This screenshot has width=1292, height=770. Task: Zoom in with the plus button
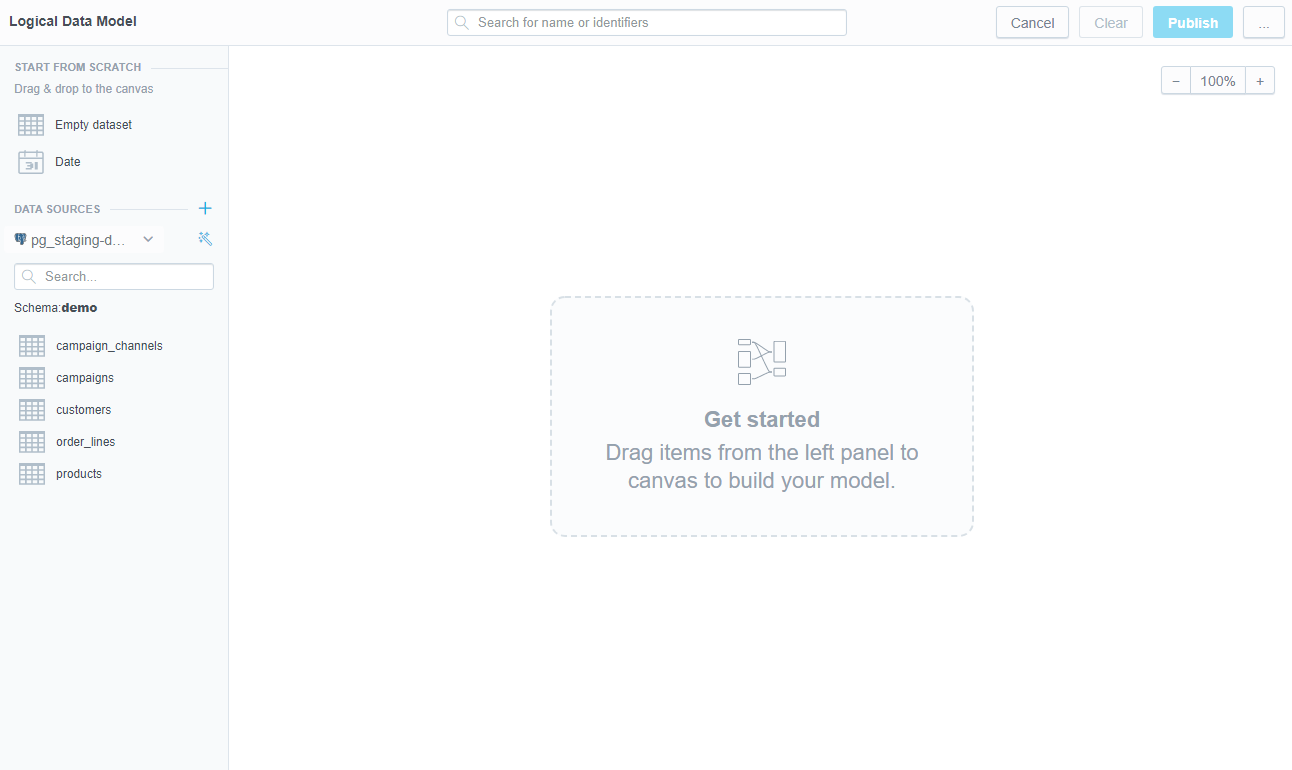point(1260,81)
